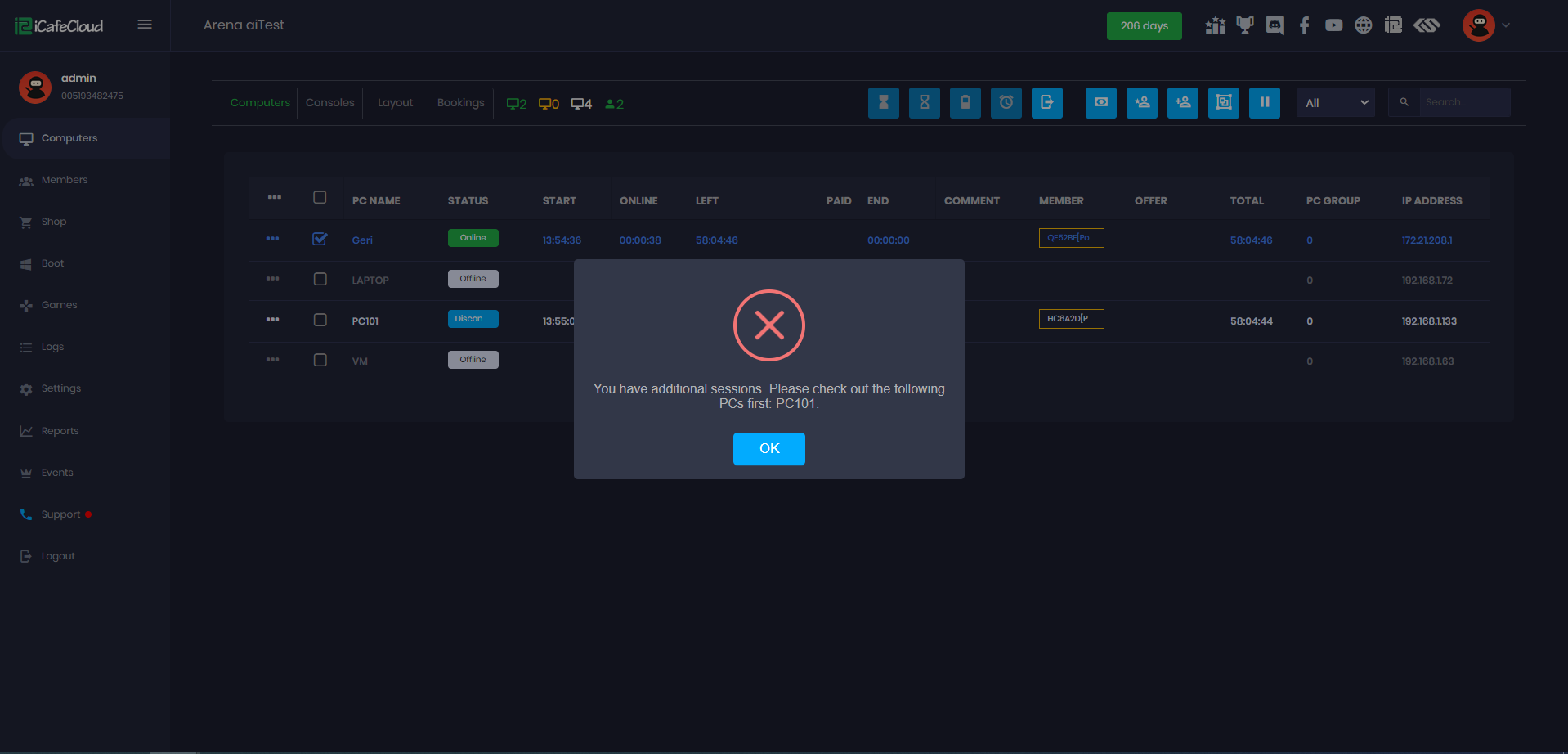Open the Geri row three-dots menu
Image resolution: width=1568 pixels, height=754 pixels.
[272, 239]
